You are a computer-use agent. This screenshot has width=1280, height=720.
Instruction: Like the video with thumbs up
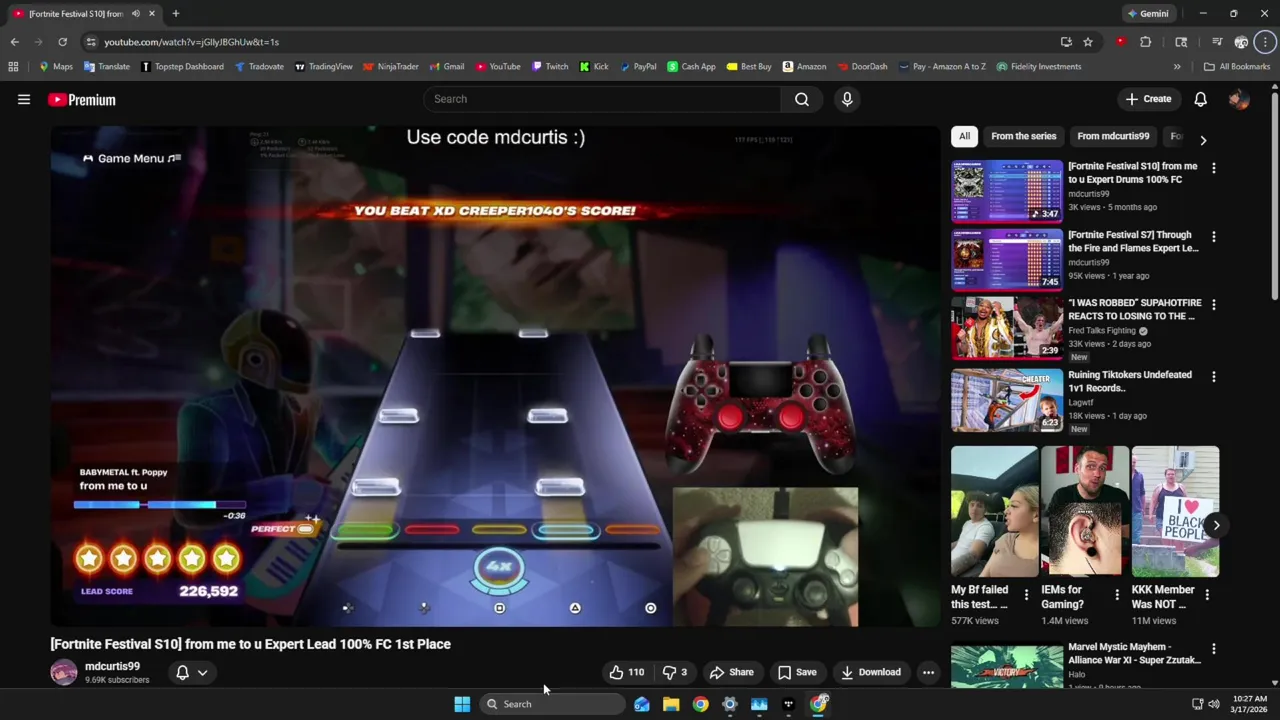pyautogui.click(x=626, y=672)
